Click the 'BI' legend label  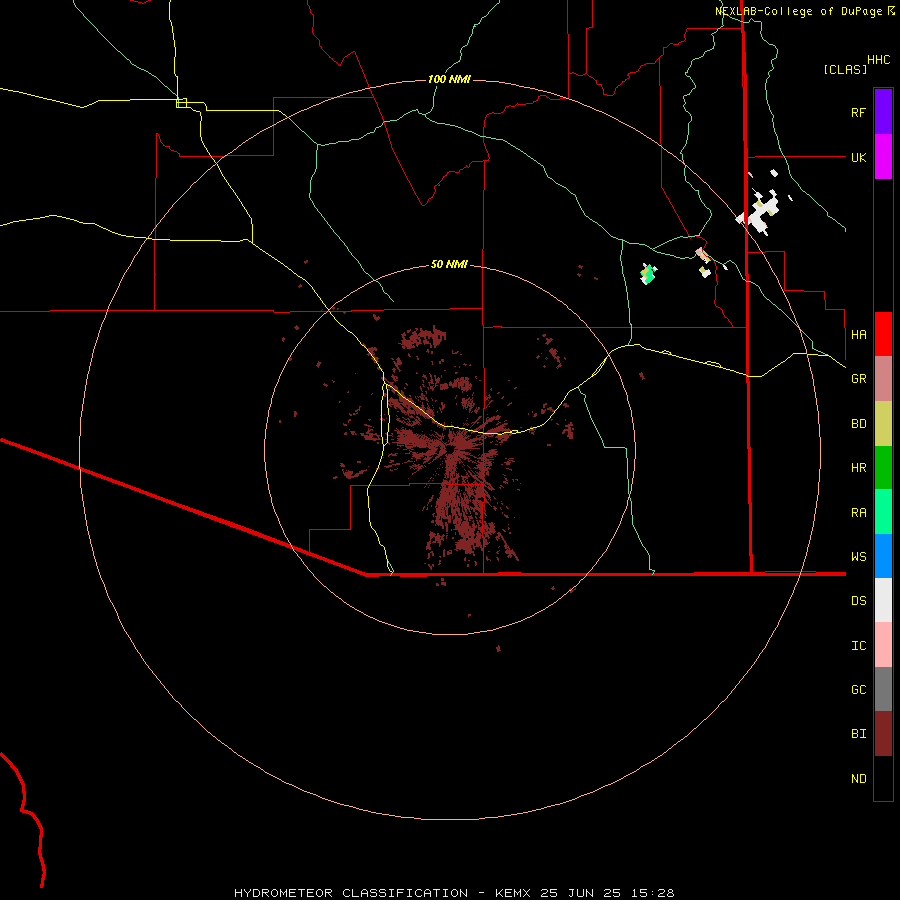[858, 734]
